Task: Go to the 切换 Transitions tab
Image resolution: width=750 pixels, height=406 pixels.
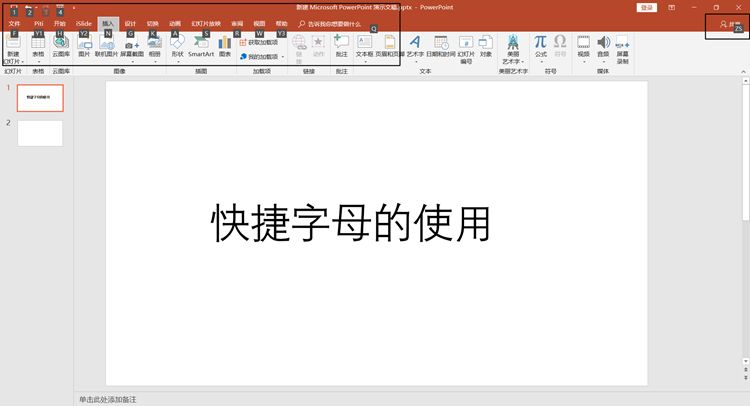Action: 153,23
